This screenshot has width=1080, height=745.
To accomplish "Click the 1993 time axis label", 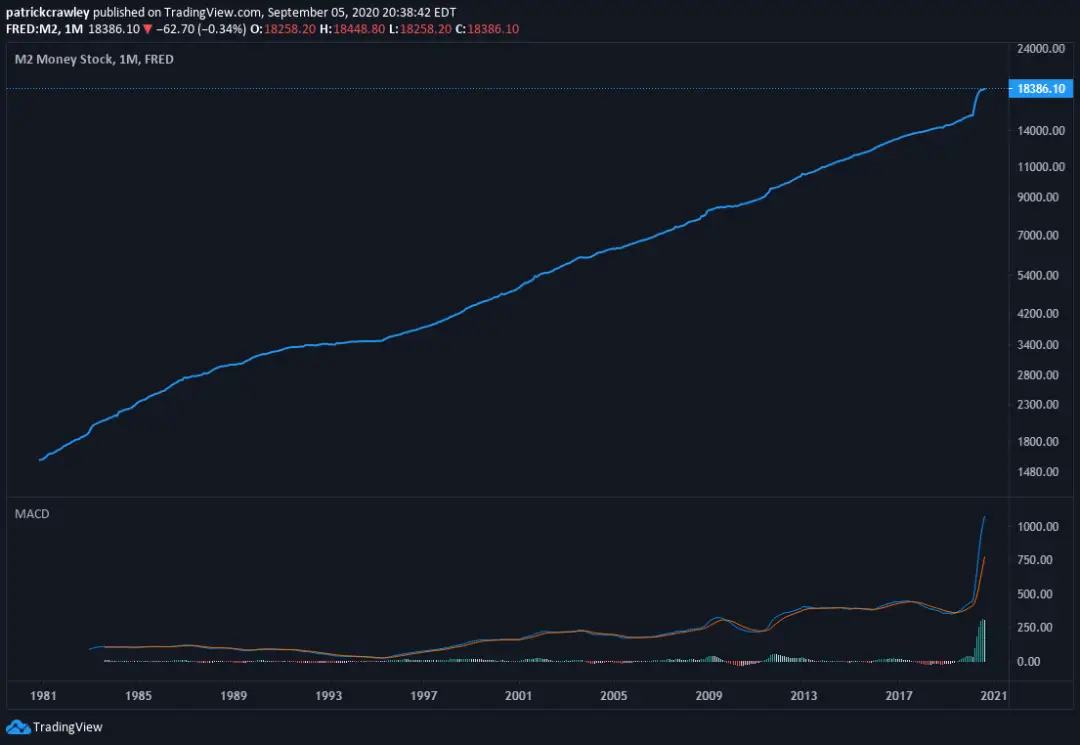I will click(x=329, y=695).
